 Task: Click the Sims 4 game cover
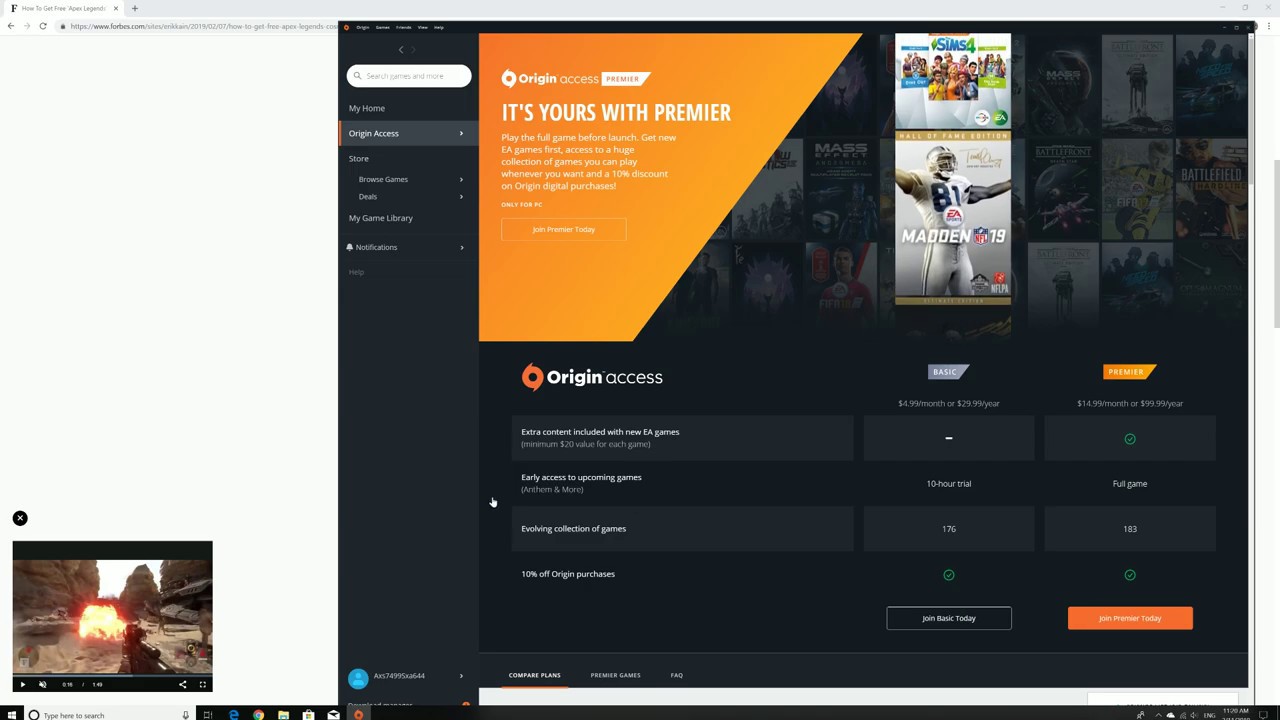tap(953, 80)
